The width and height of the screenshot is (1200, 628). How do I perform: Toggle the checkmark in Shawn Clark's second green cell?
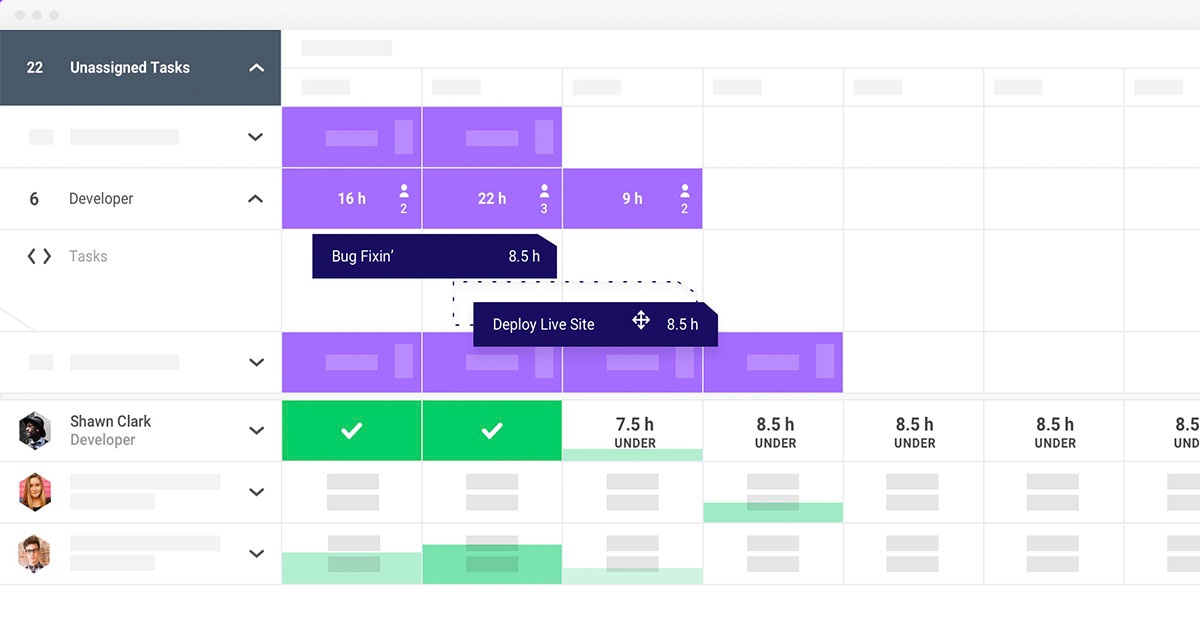(492, 430)
